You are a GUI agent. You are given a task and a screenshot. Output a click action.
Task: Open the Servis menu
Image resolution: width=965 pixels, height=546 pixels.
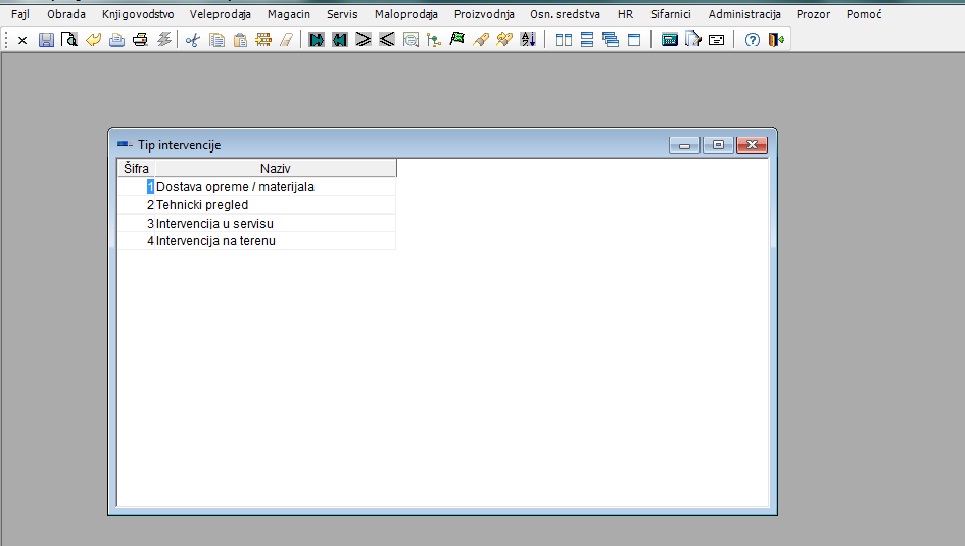(x=342, y=15)
